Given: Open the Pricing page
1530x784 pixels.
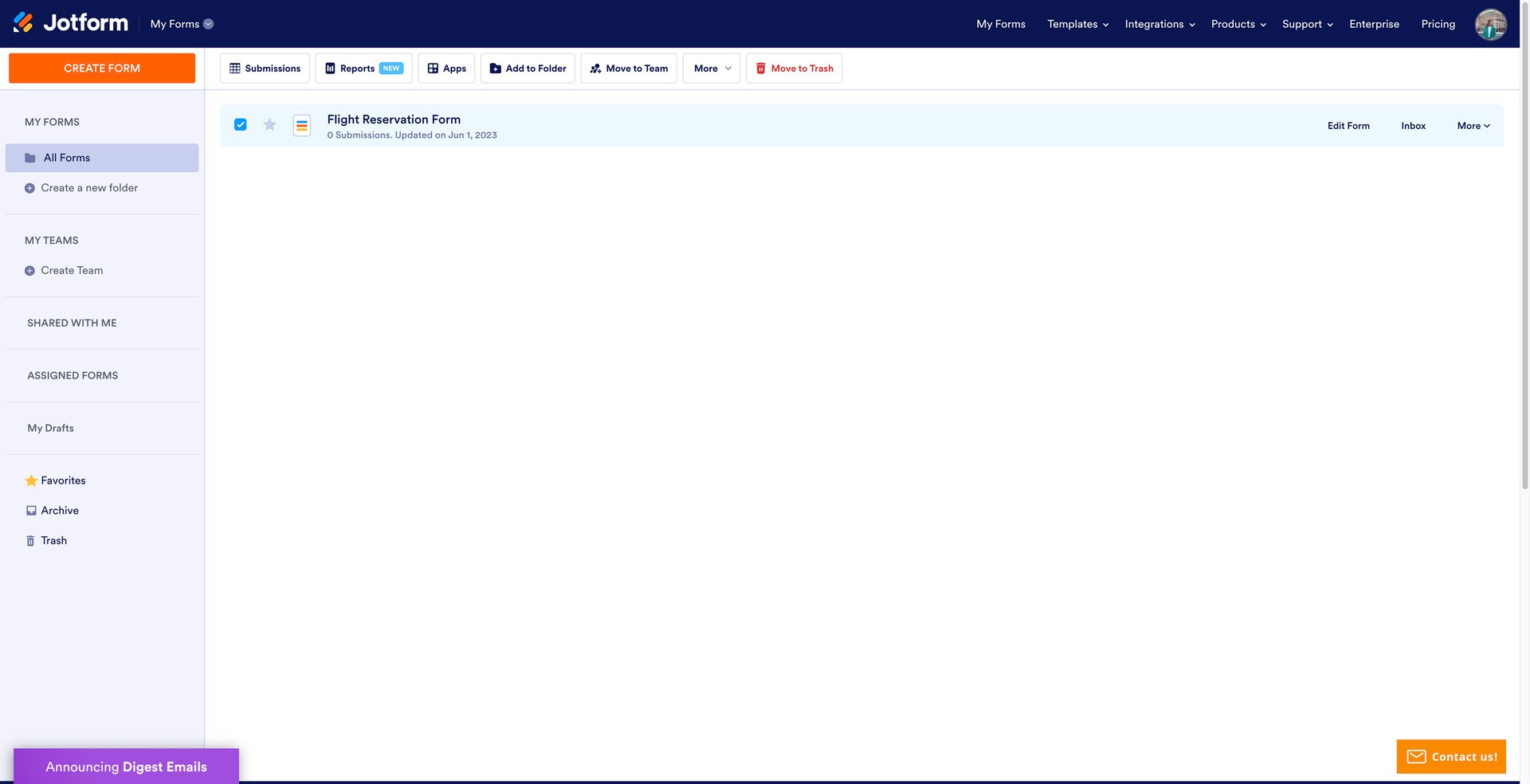Looking at the screenshot, I should click(x=1438, y=24).
